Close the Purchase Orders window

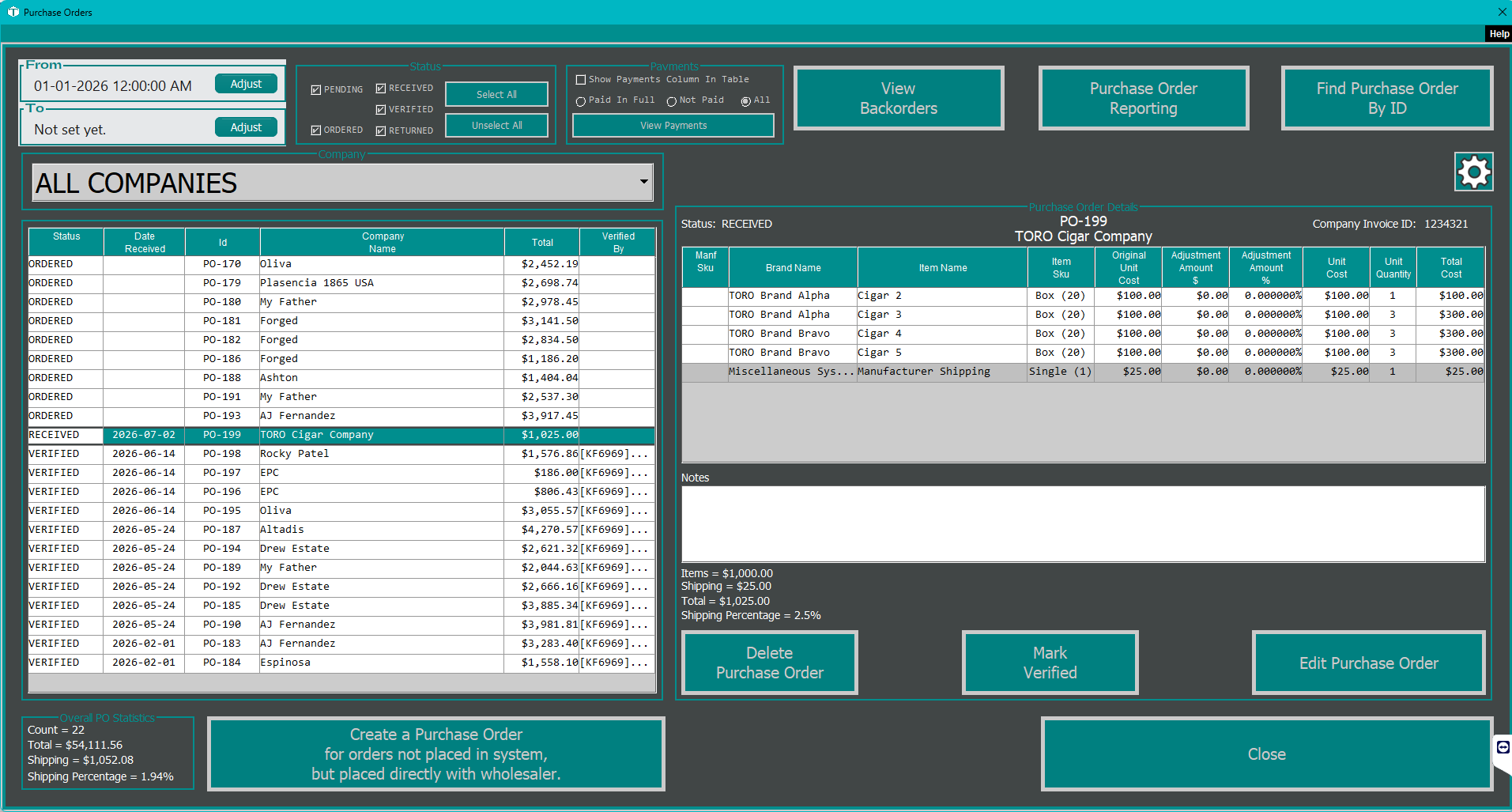click(x=1502, y=12)
